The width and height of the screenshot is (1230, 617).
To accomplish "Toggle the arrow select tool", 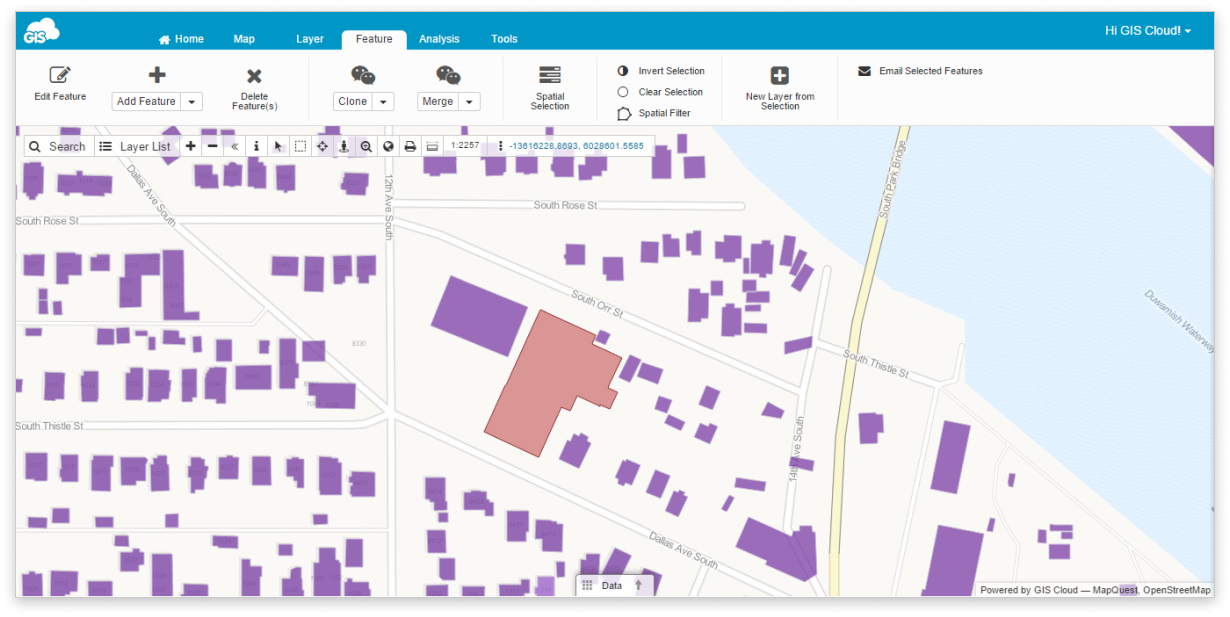I will 277,146.
